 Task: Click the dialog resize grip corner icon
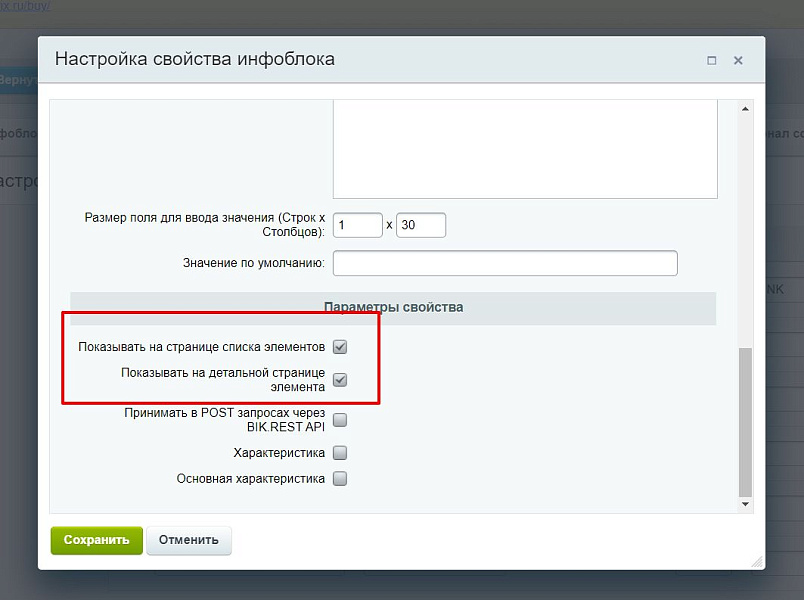[757, 562]
